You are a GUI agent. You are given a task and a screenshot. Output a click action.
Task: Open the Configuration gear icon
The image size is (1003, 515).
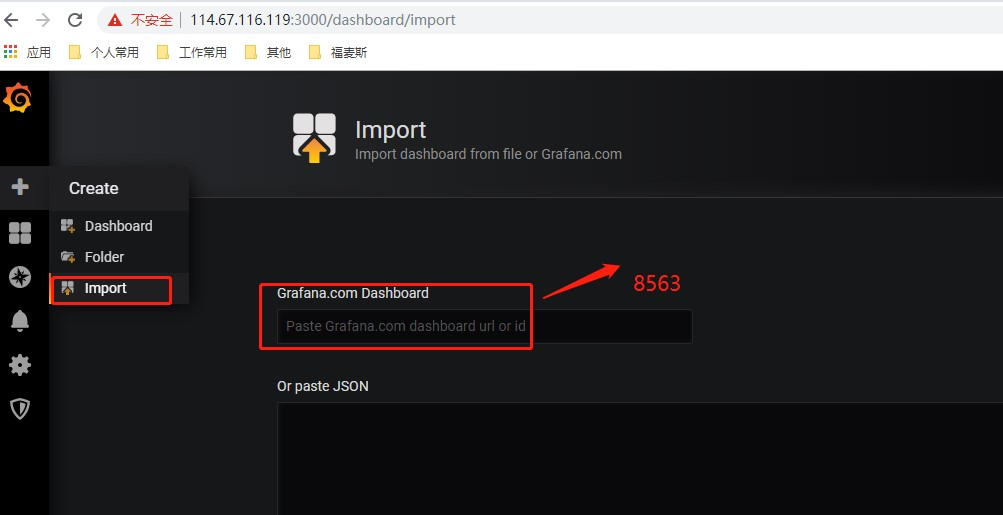(x=20, y=365)
